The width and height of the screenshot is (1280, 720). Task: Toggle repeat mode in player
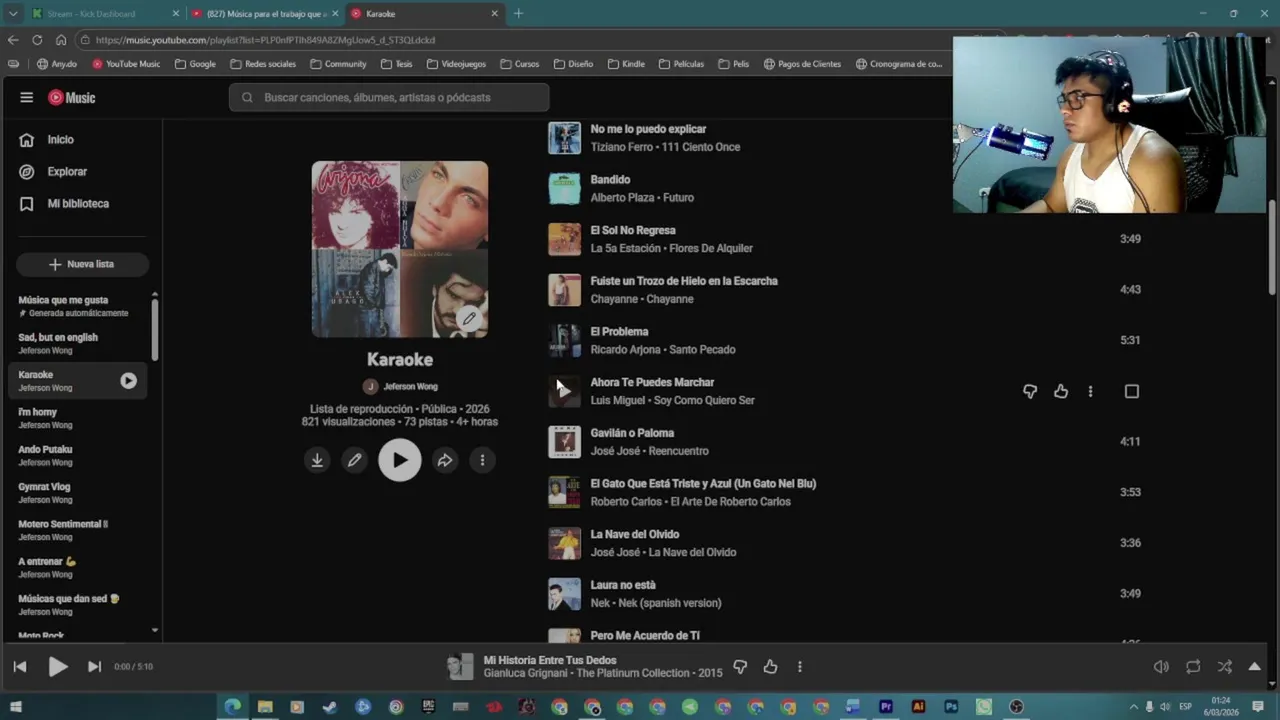(x=1193, y=666)
